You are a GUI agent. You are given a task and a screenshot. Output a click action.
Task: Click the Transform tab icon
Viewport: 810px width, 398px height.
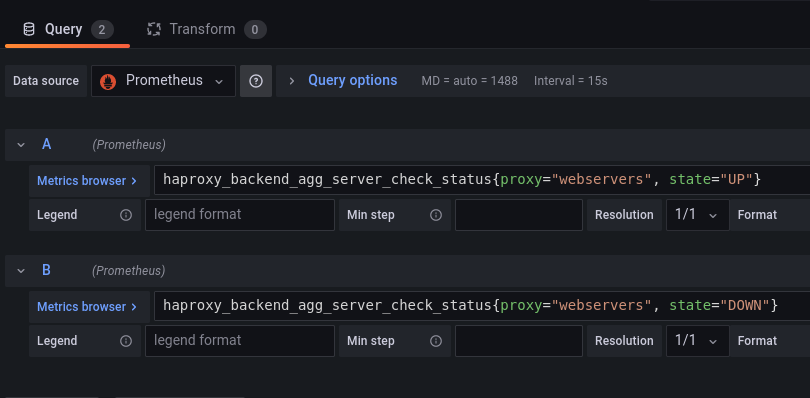point(154,29)
